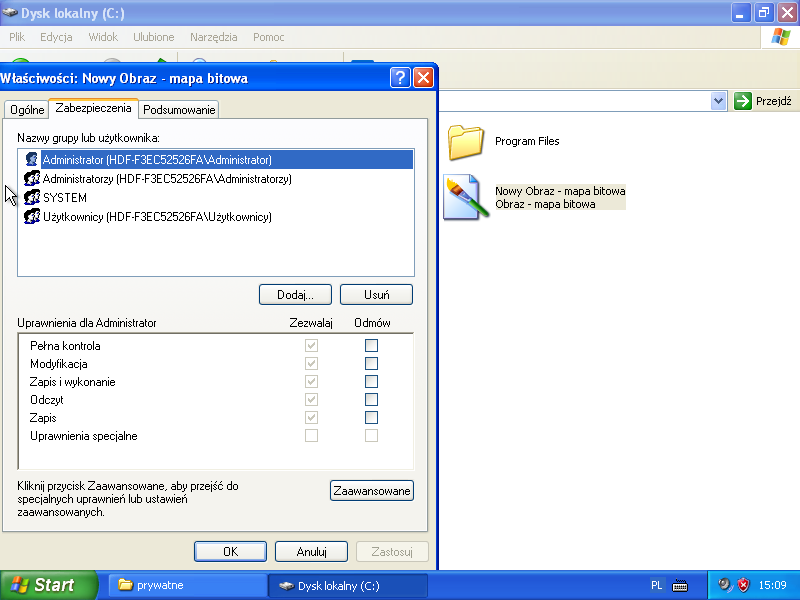Viewport: 800px width, 600px height.
Task: Open the Start menu
Action: coord(49,585)
